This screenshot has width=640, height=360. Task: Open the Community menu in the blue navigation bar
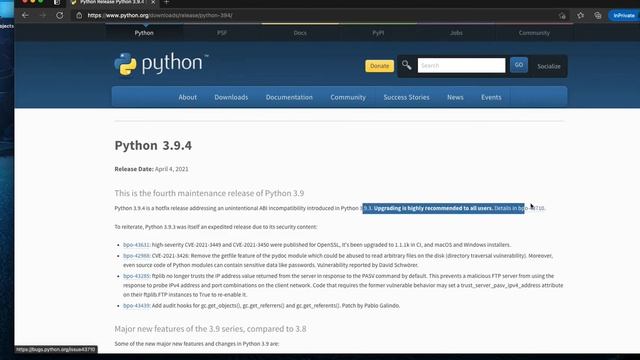click(348, 97)
